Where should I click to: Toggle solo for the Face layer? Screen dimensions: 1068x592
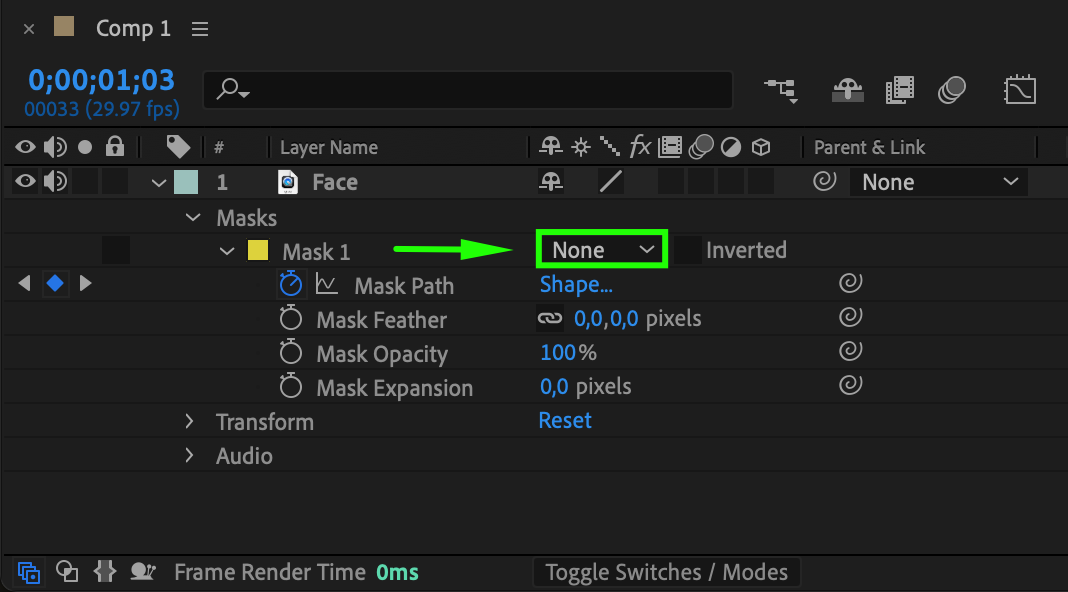tap(85, 182)
